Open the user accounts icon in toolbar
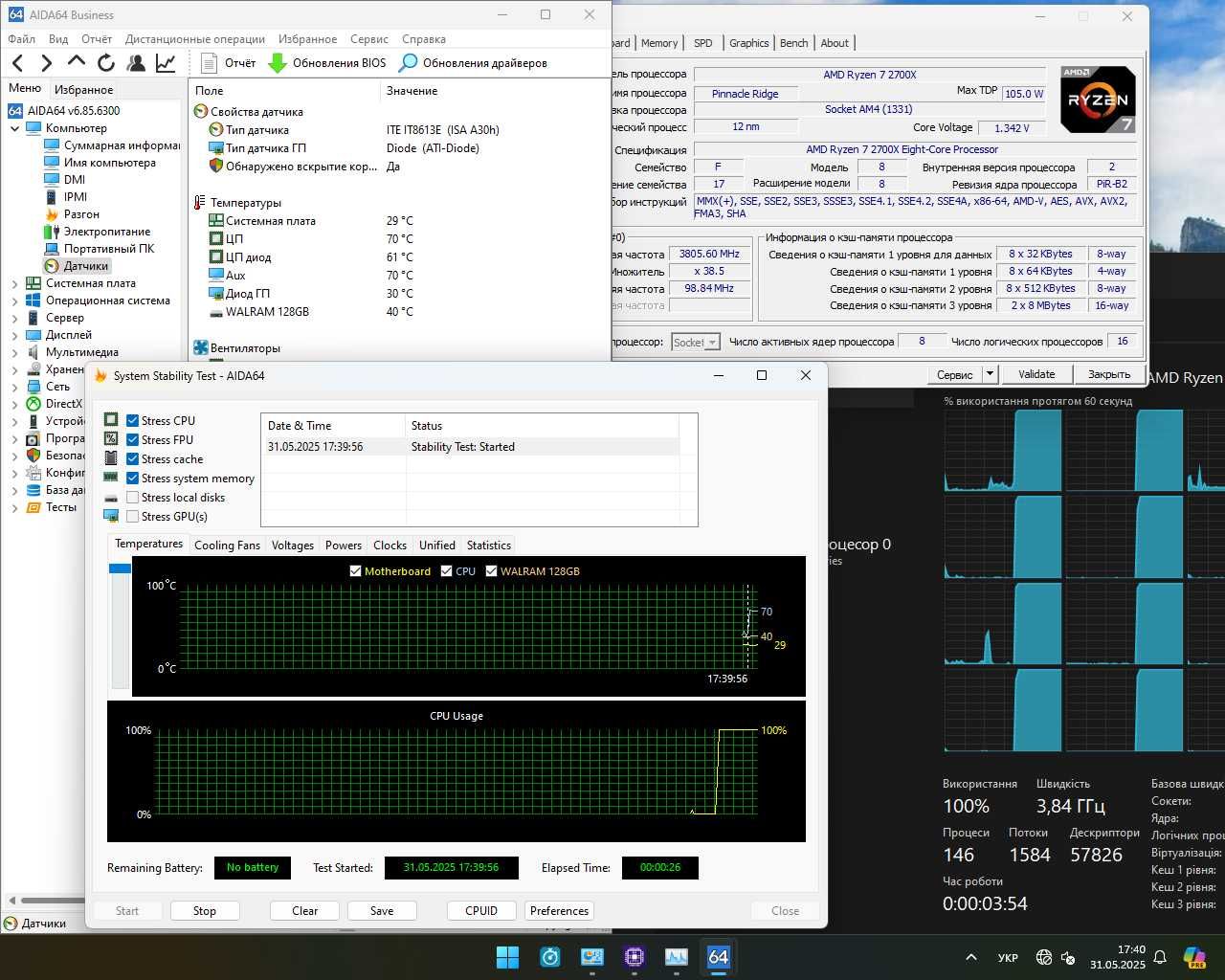The height and width of the screenshot is (980, 1225). click(x=136, y=63)
